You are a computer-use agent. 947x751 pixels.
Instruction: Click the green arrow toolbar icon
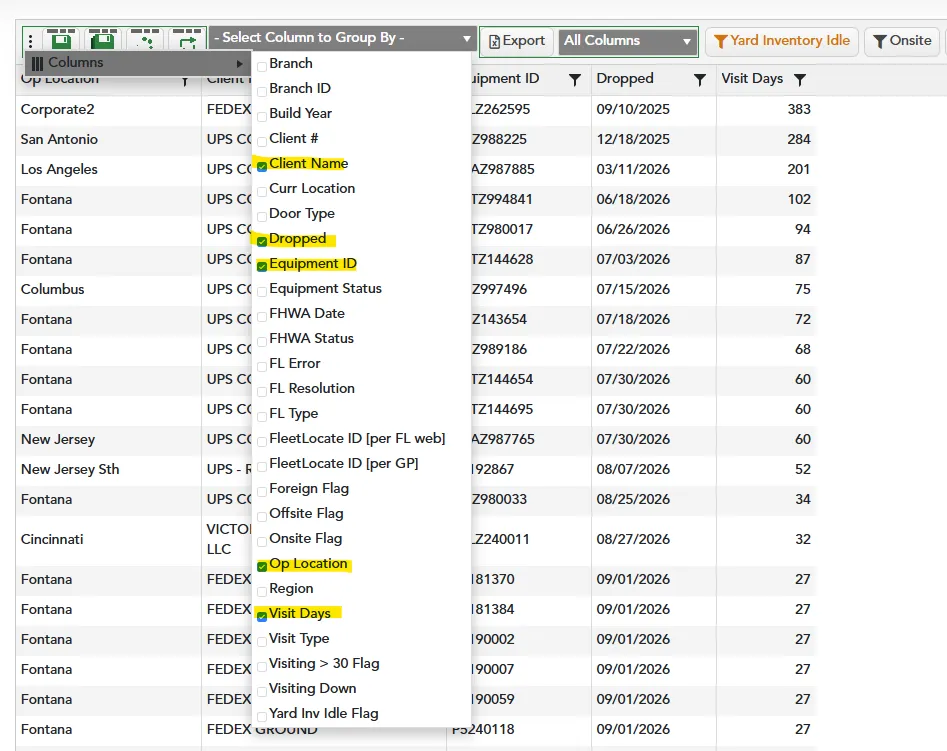point(187,39)
